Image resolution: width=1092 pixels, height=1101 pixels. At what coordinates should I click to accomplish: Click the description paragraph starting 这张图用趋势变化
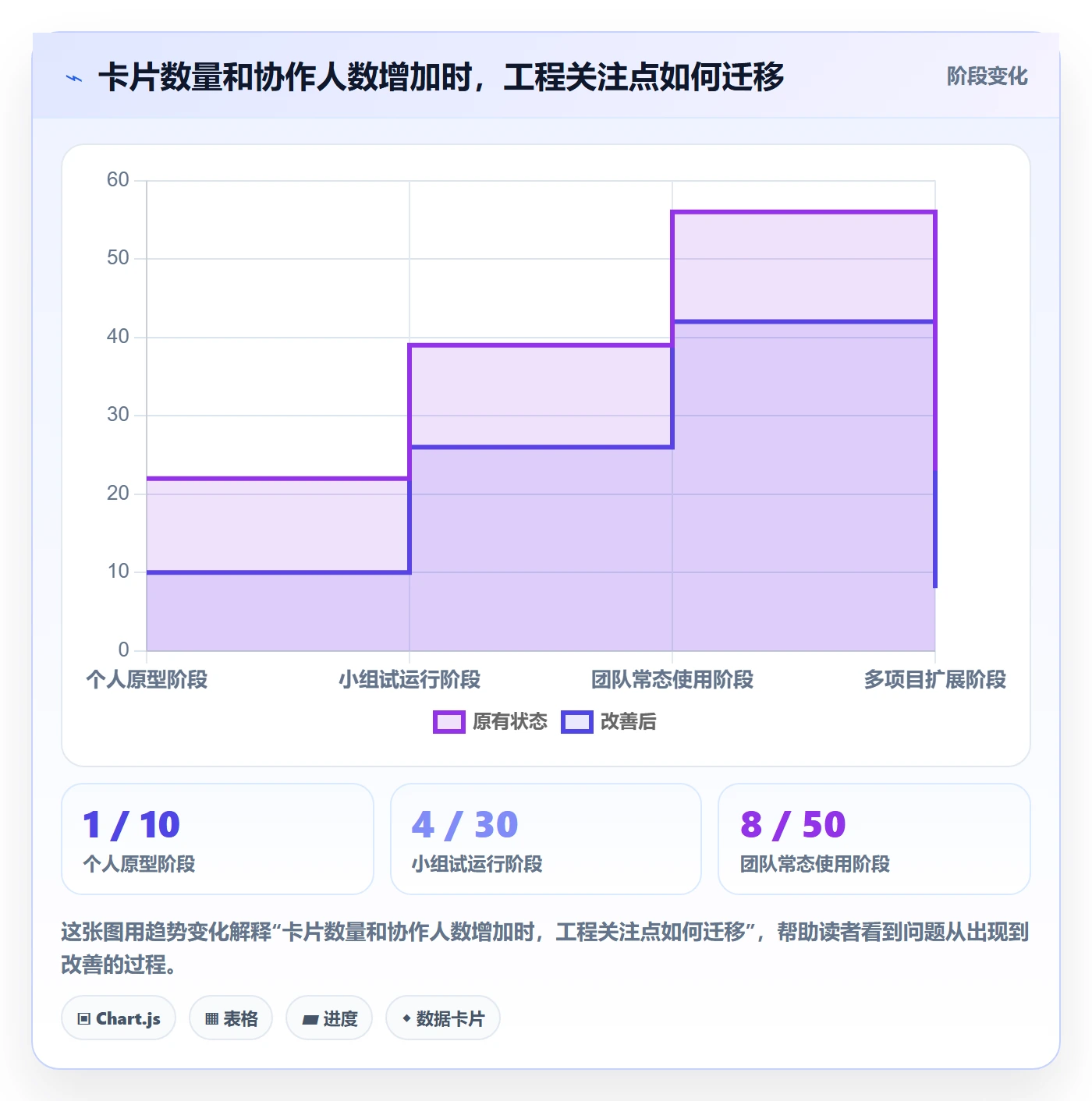[545, 948]
